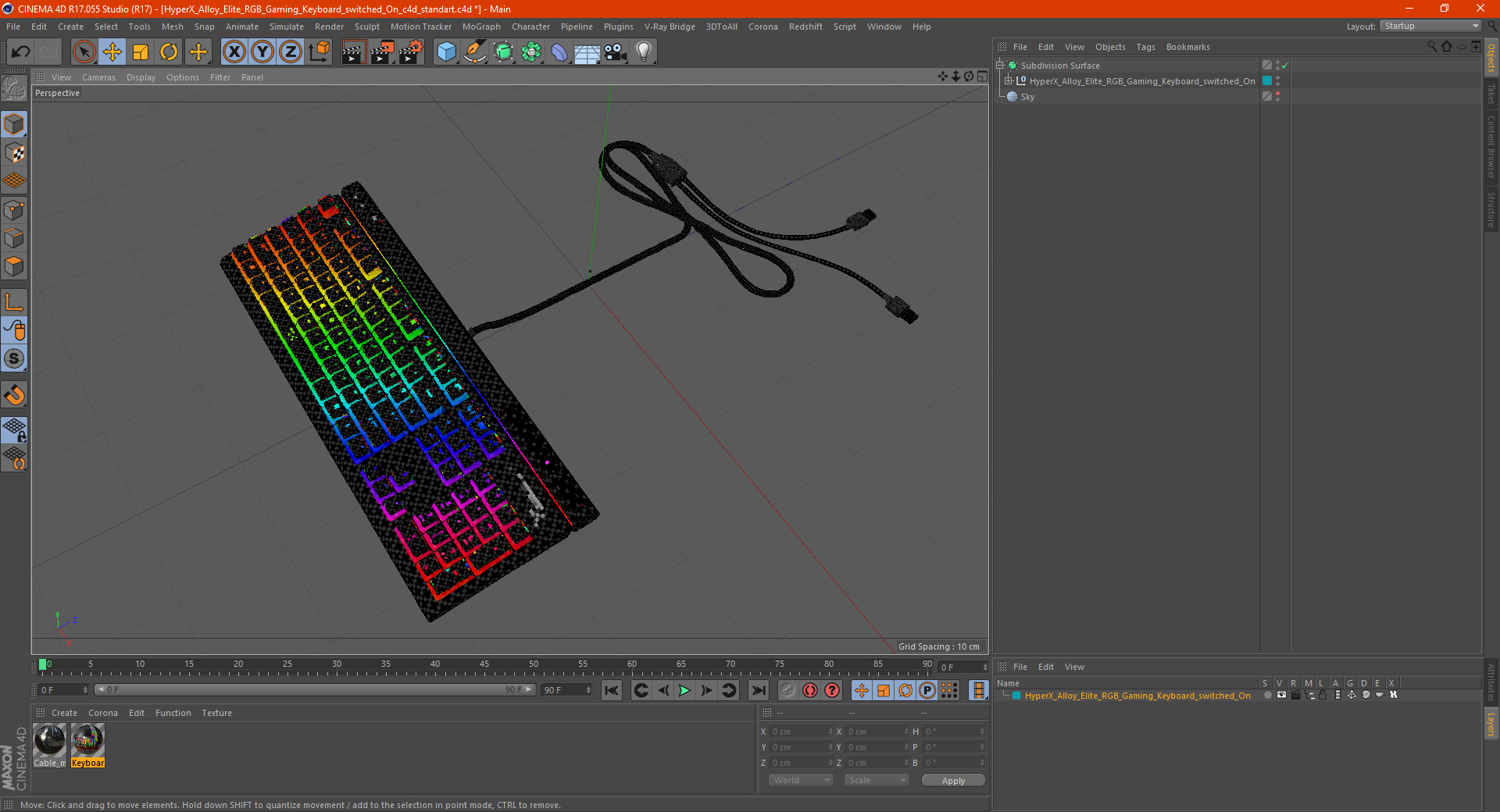
Task: Open the deformer objects icon
Action: [559, 52]
